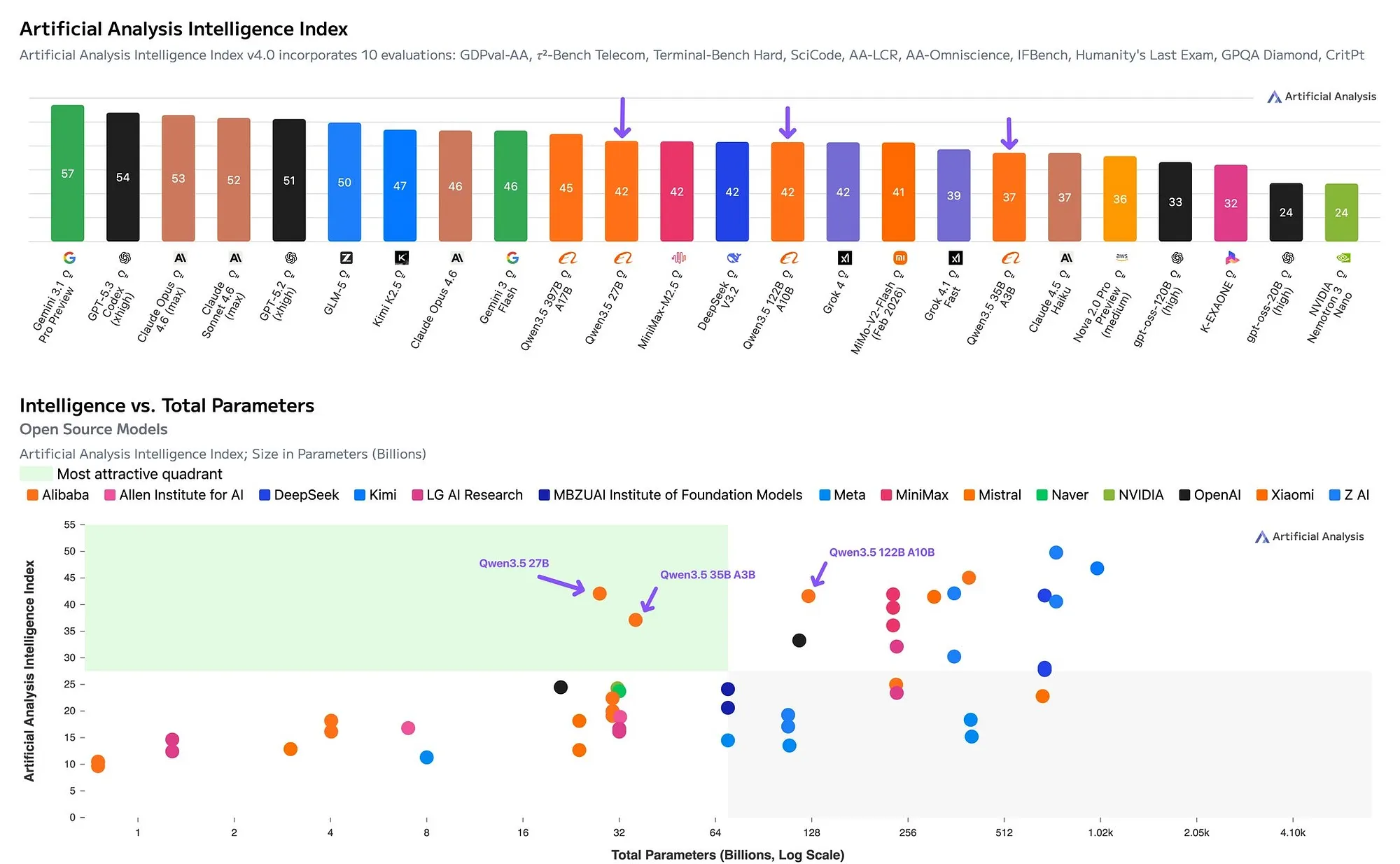Toggle the Alibaba legend entry
The height and width of the screenshot is (864, 1400).
click(x=58, y=495)
